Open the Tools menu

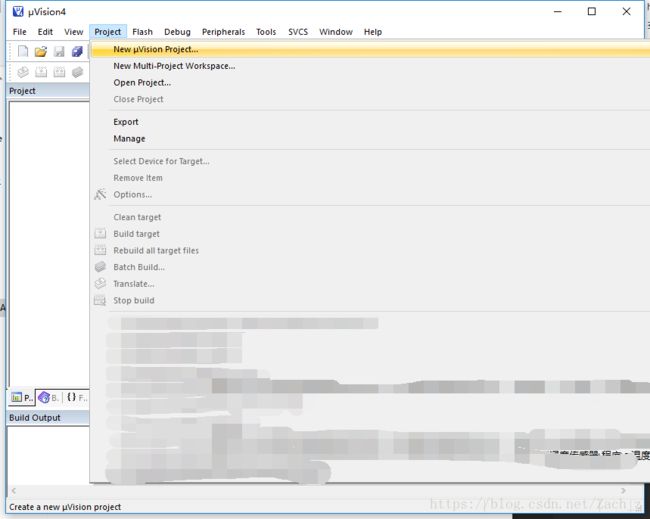(x=266, y=32)
